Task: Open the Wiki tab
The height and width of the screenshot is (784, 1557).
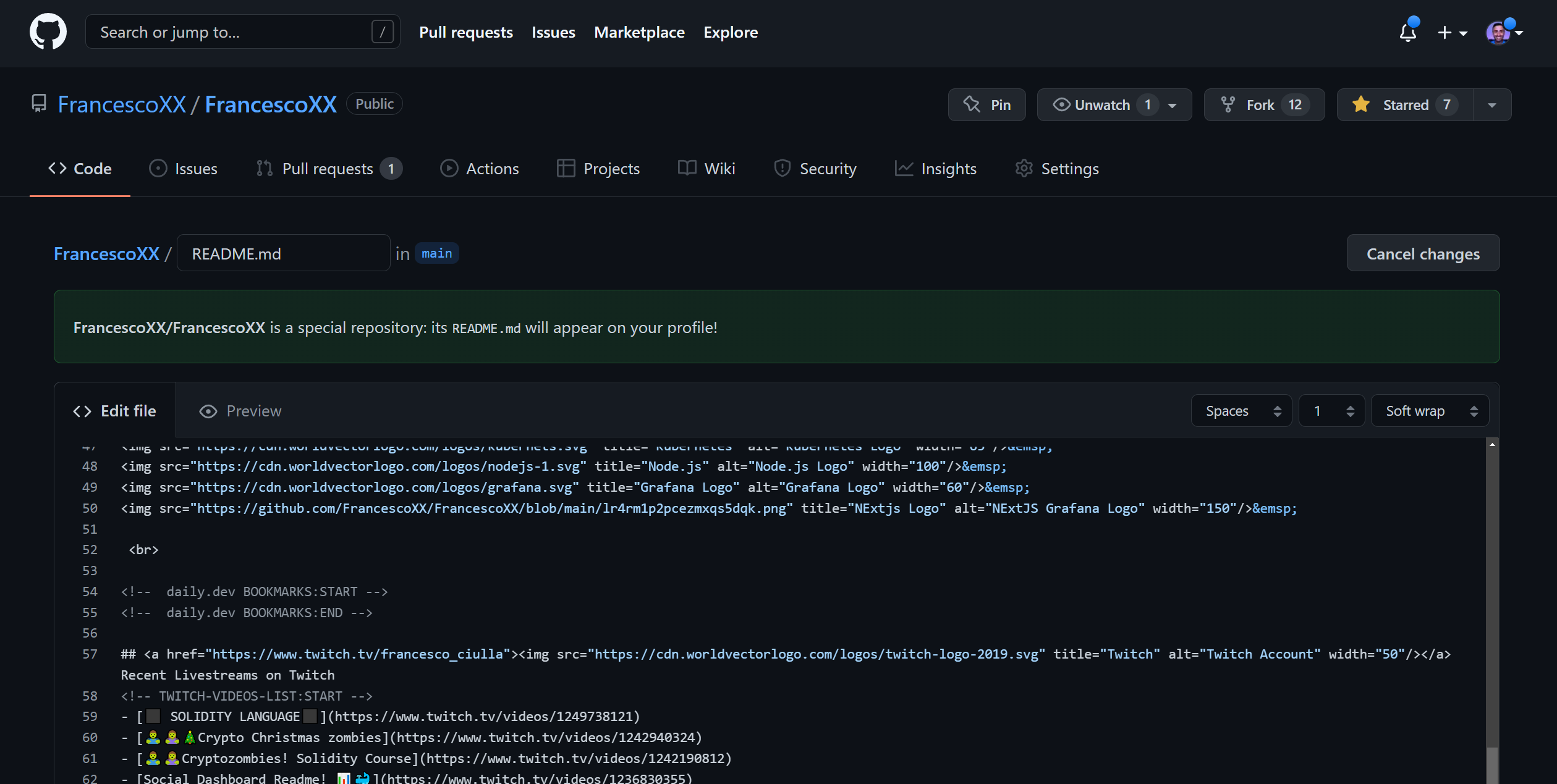Action: pos(706,169)
